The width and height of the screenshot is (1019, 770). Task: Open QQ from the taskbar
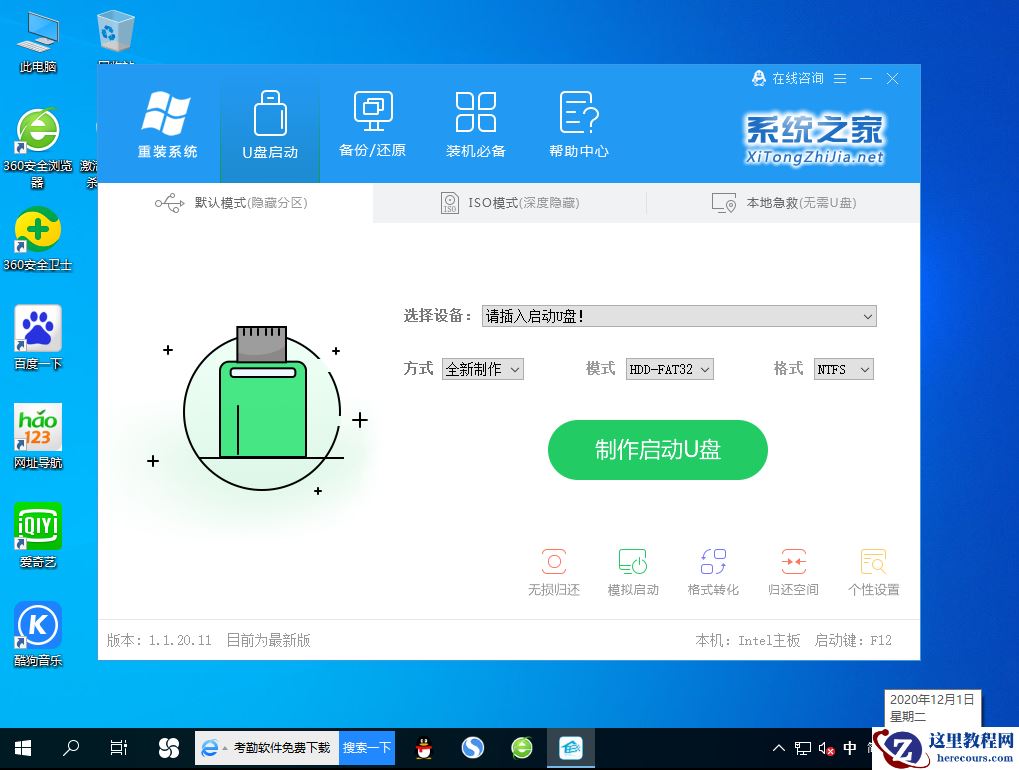[422, 747]
